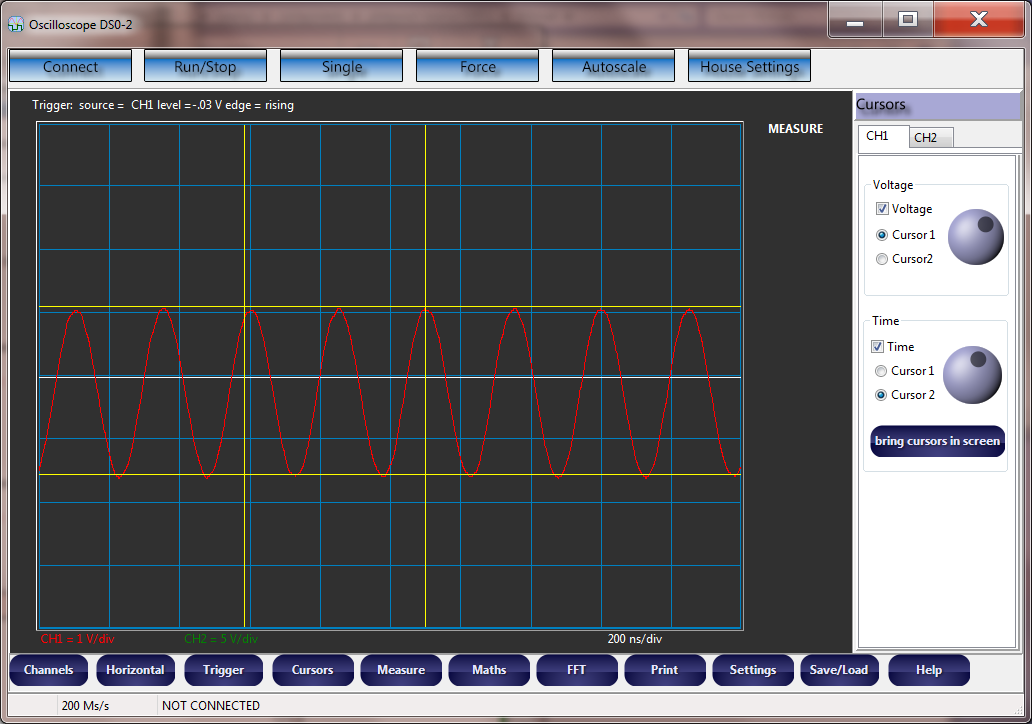The image size is (1032, 724).
Task: Trigger a Single capture
Action: click(x=341, y=66)
